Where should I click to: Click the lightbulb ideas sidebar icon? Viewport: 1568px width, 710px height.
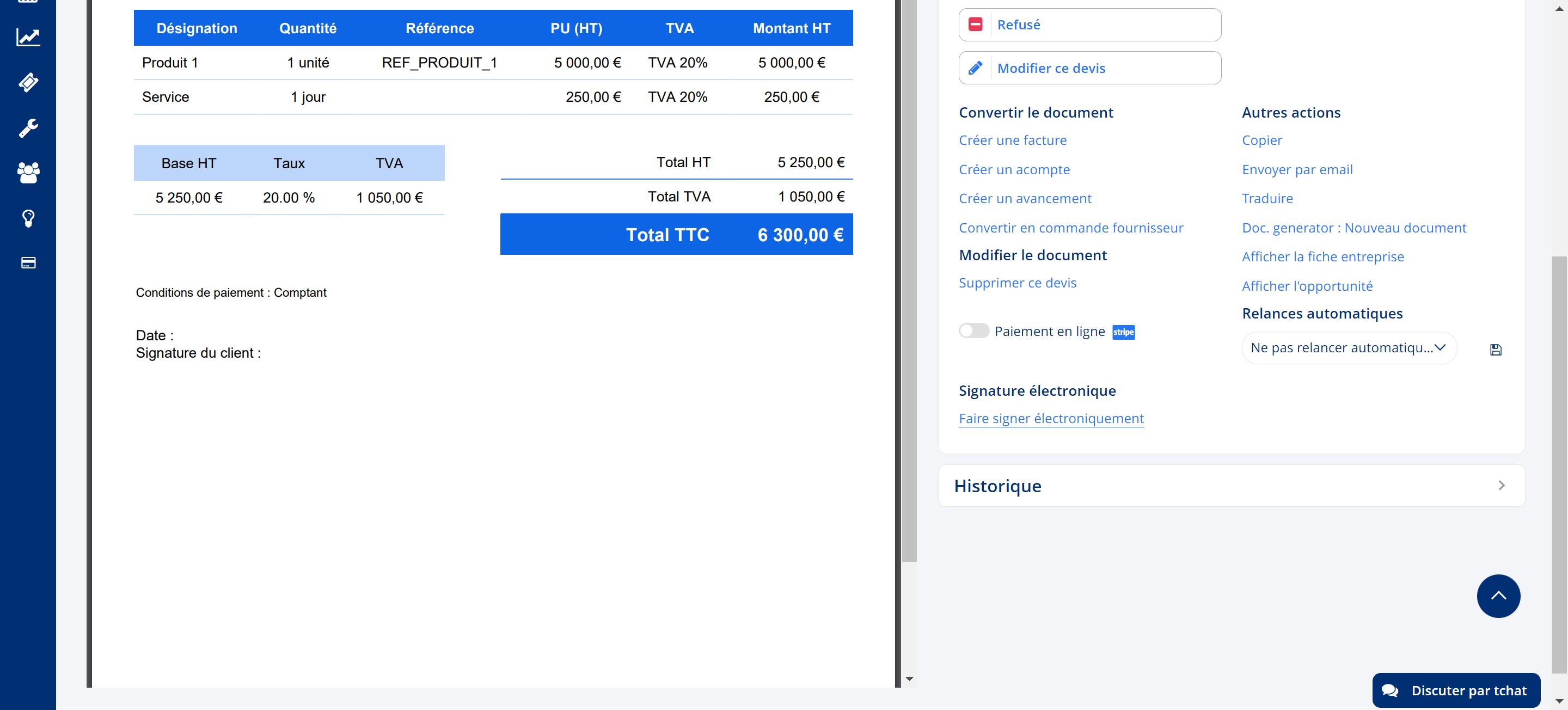tap(28, 218)
